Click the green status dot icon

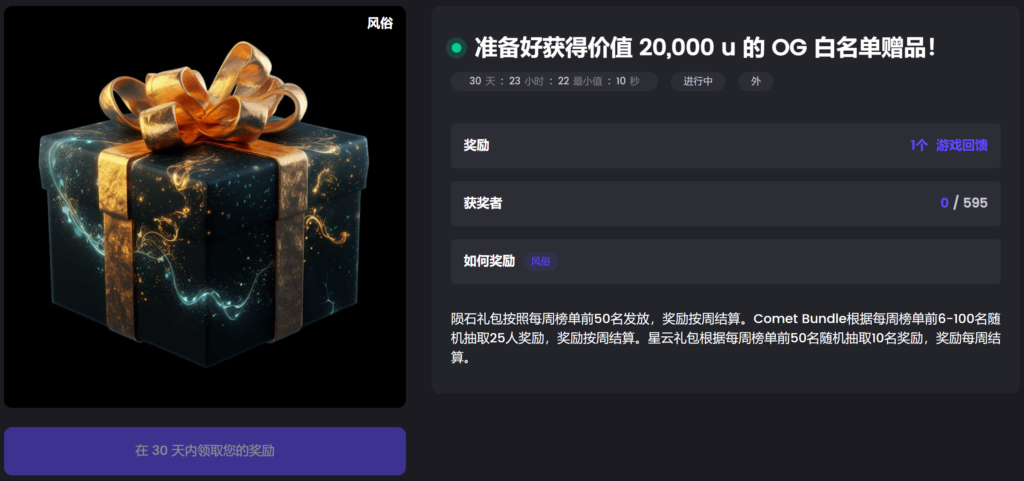pyautogui.click(x=456, y=48)
